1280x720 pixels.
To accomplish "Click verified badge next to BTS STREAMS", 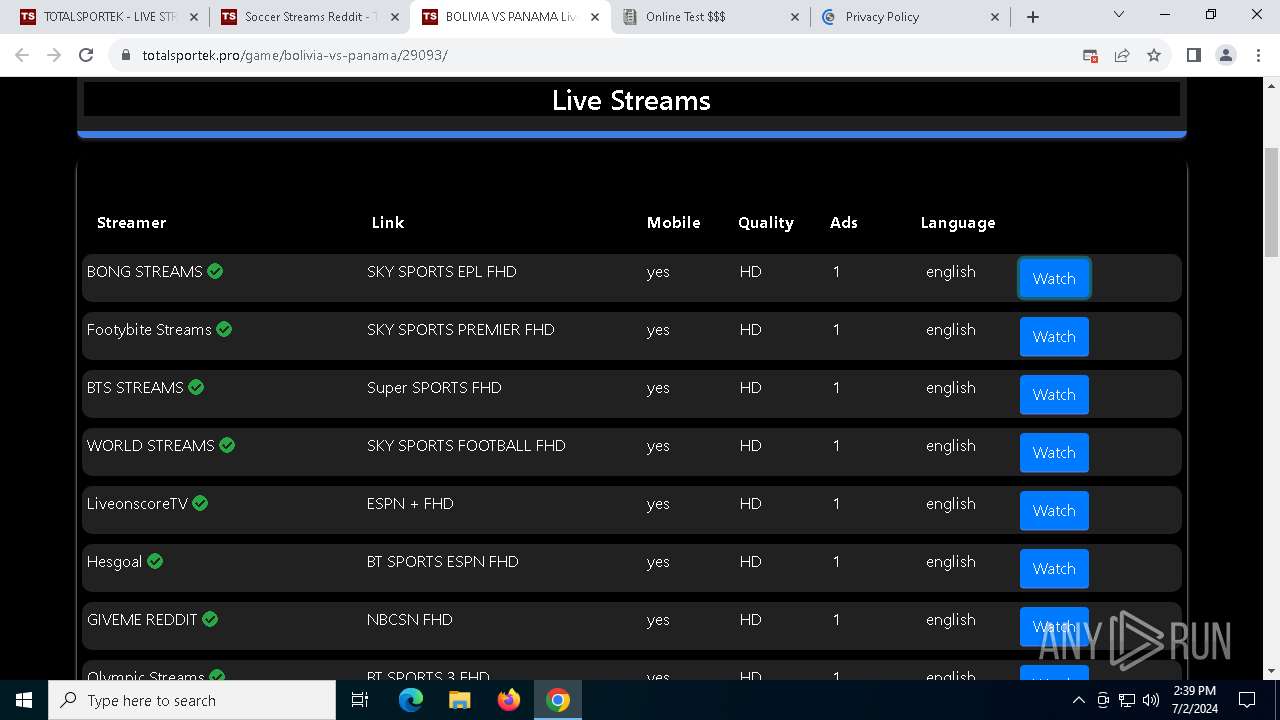I will (x=196, y=387).
